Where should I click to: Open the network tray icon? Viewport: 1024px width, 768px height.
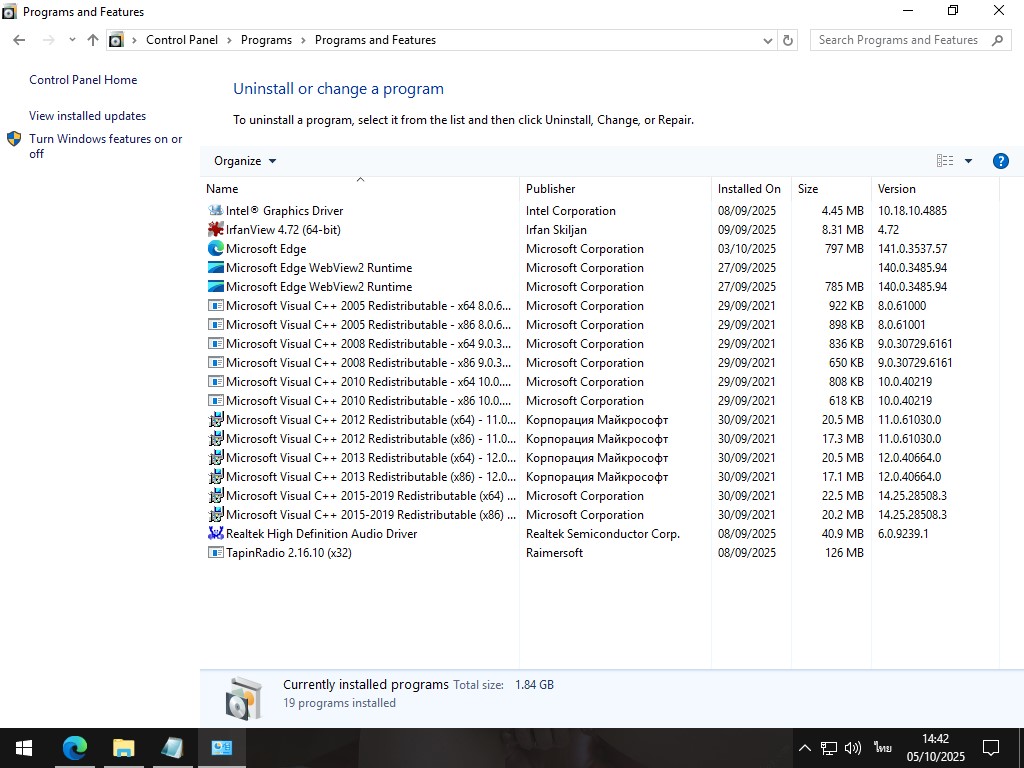pyautogui.click(x=829, y=748)
